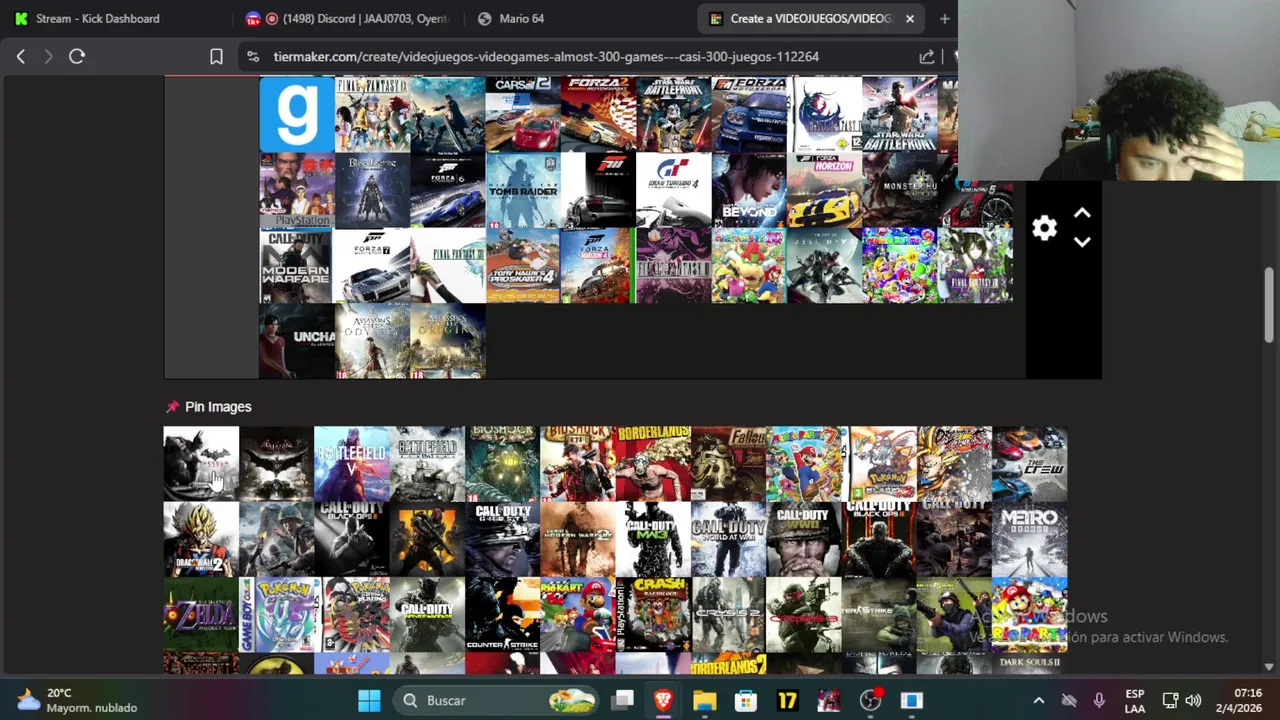The image size is (1280, 720).
Task: Select red Borderlands cover in pool
Action: coord(653,464)
